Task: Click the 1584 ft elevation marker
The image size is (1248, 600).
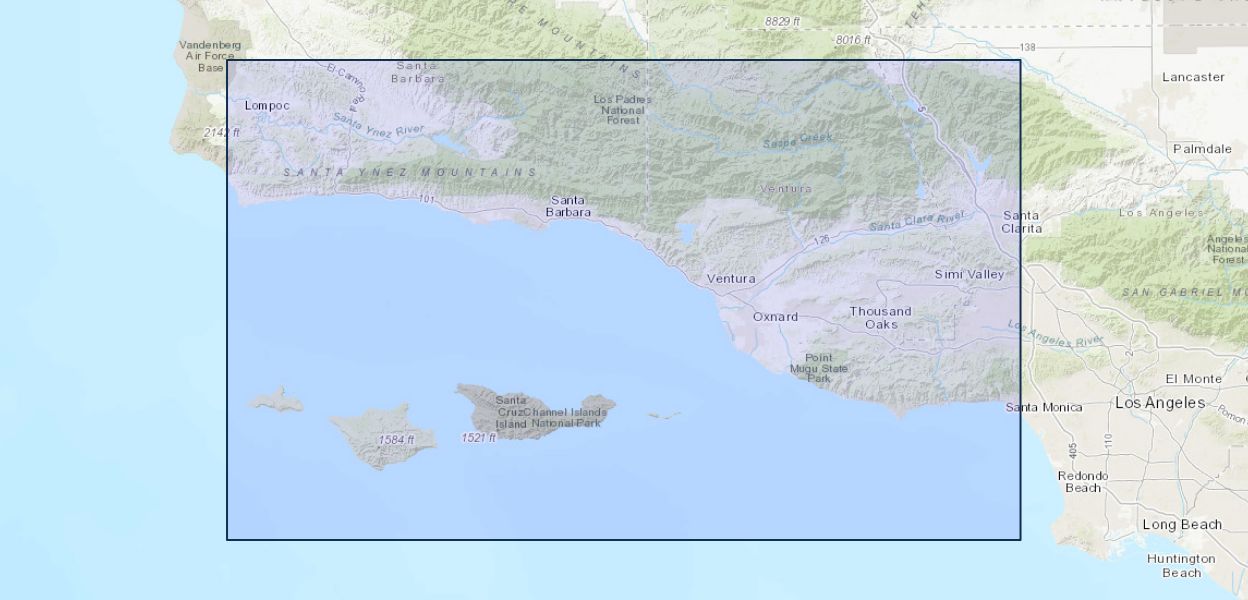Action: (x=396, y=440)
